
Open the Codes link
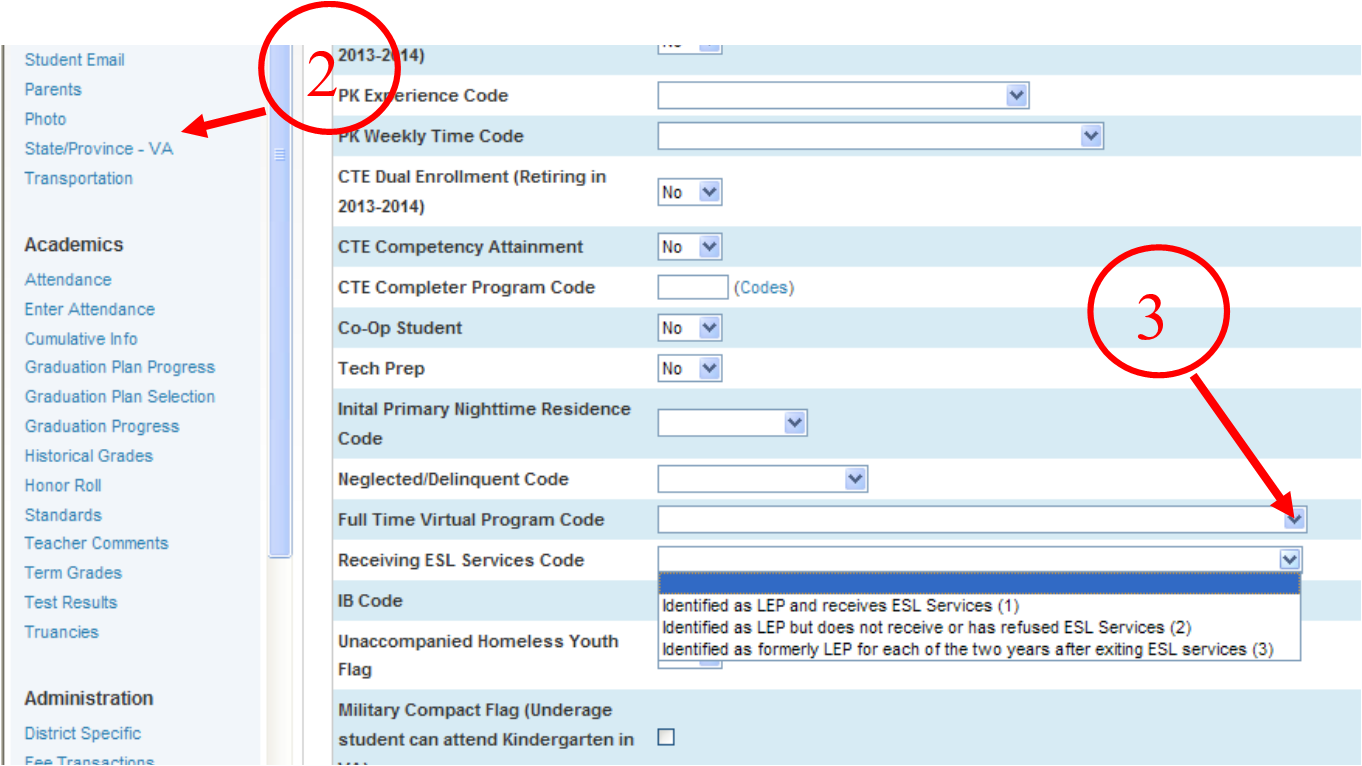click(764, 288)
